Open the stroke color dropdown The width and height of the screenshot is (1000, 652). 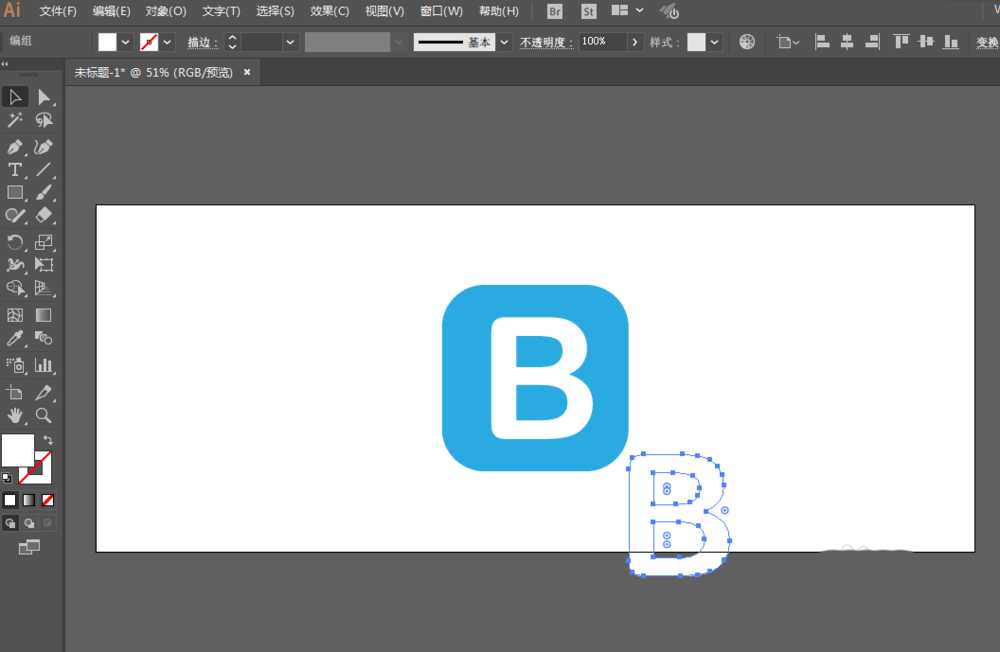click(167, 42)
